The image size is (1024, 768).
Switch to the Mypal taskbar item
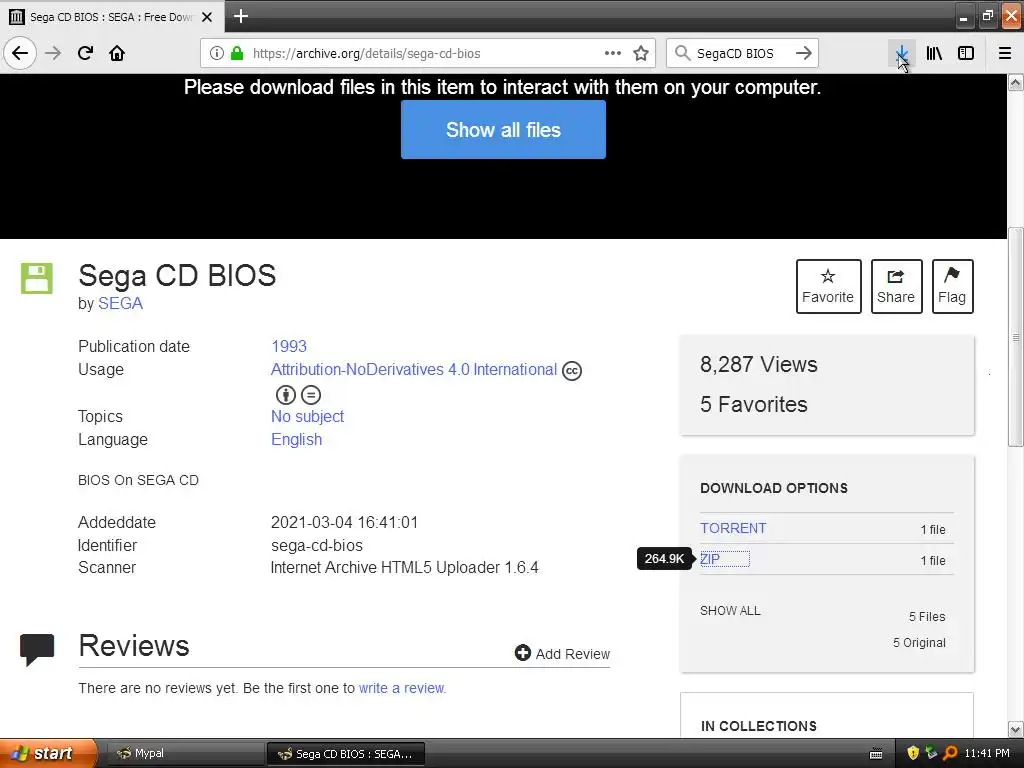[185, 754]
